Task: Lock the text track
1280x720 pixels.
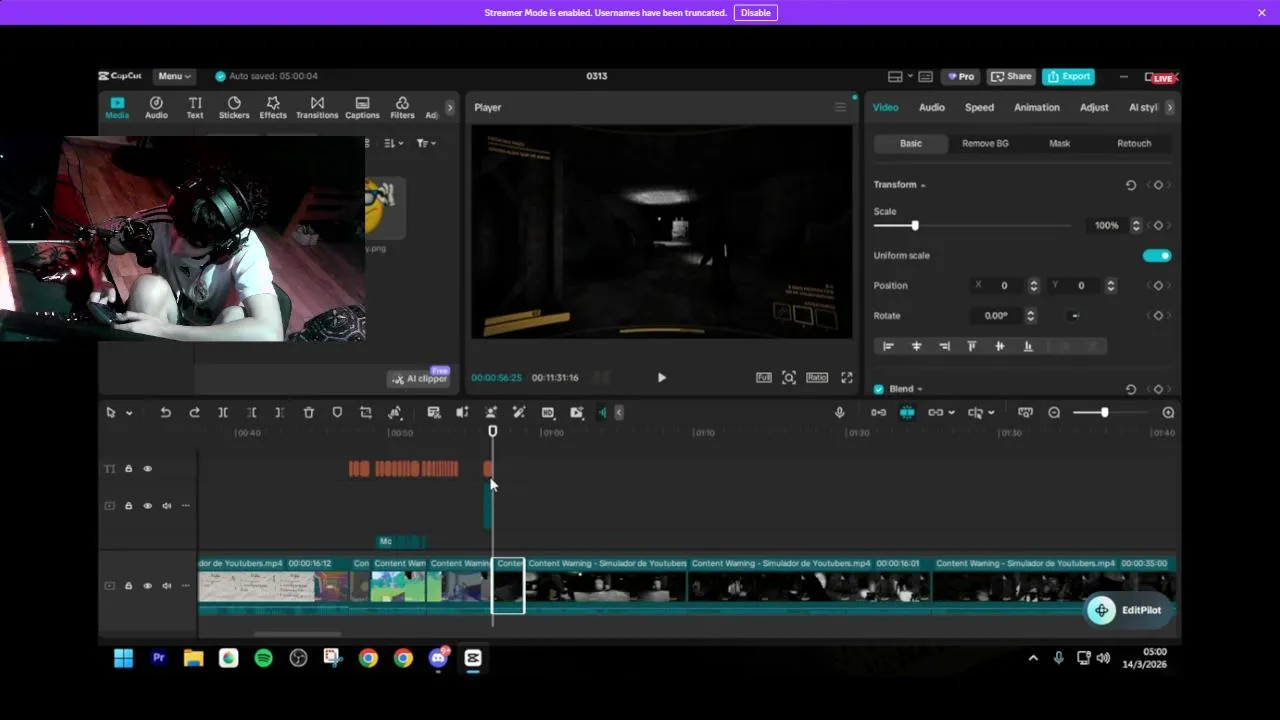Action: [128, 469]
